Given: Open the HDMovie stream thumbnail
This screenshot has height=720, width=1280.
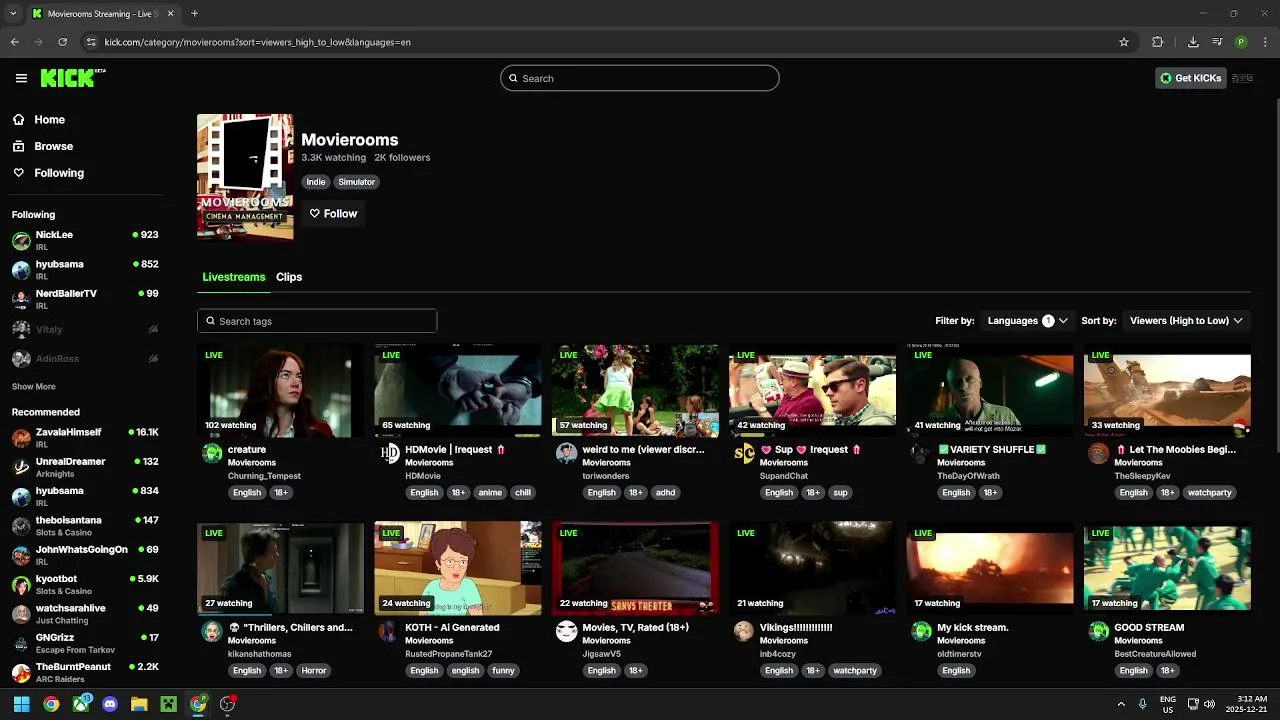Looking at the screenshot, I should [458, 391].
